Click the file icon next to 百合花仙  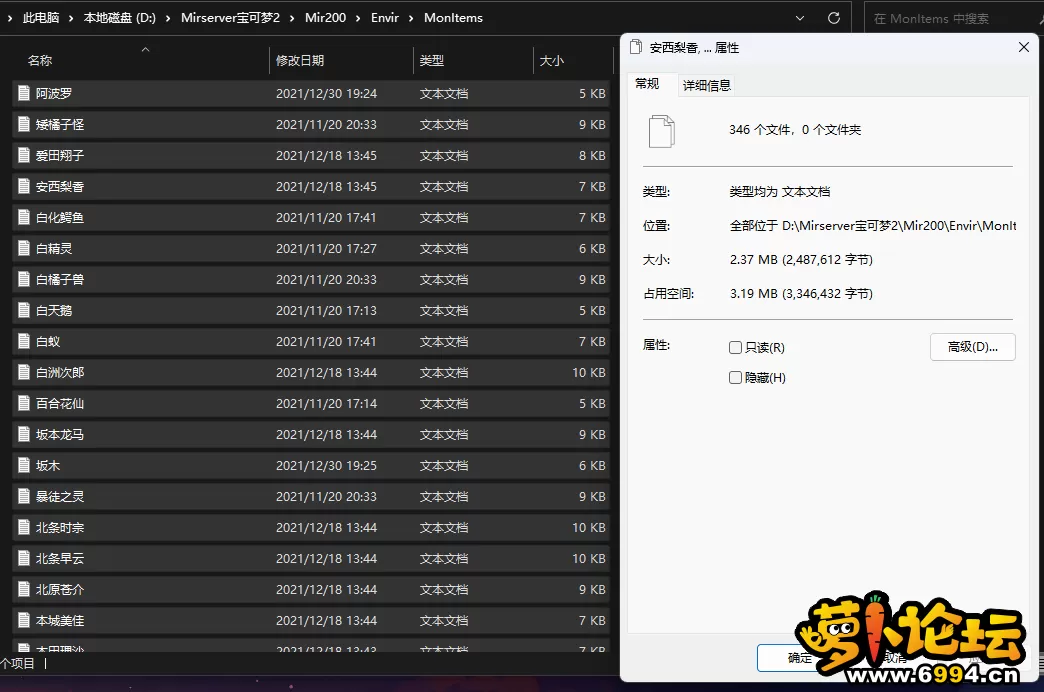pos(24,403)
